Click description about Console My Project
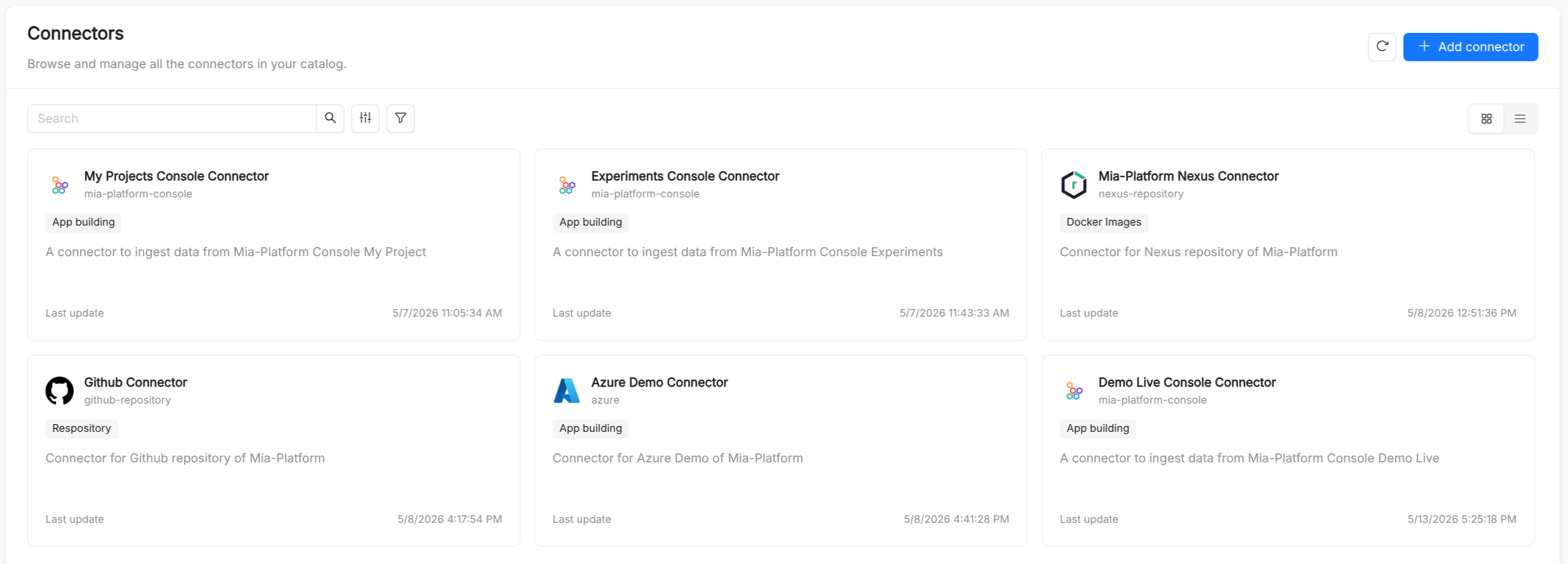Image resolution: width=1568 pixels, height=564 pixels. pyautogui.click(x=235, y=252)
